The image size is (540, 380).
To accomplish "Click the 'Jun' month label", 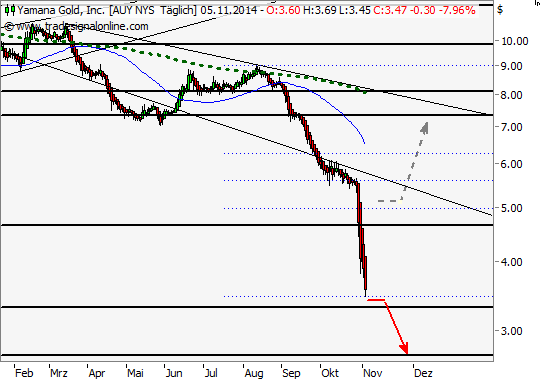I will [x=174, y=373].
